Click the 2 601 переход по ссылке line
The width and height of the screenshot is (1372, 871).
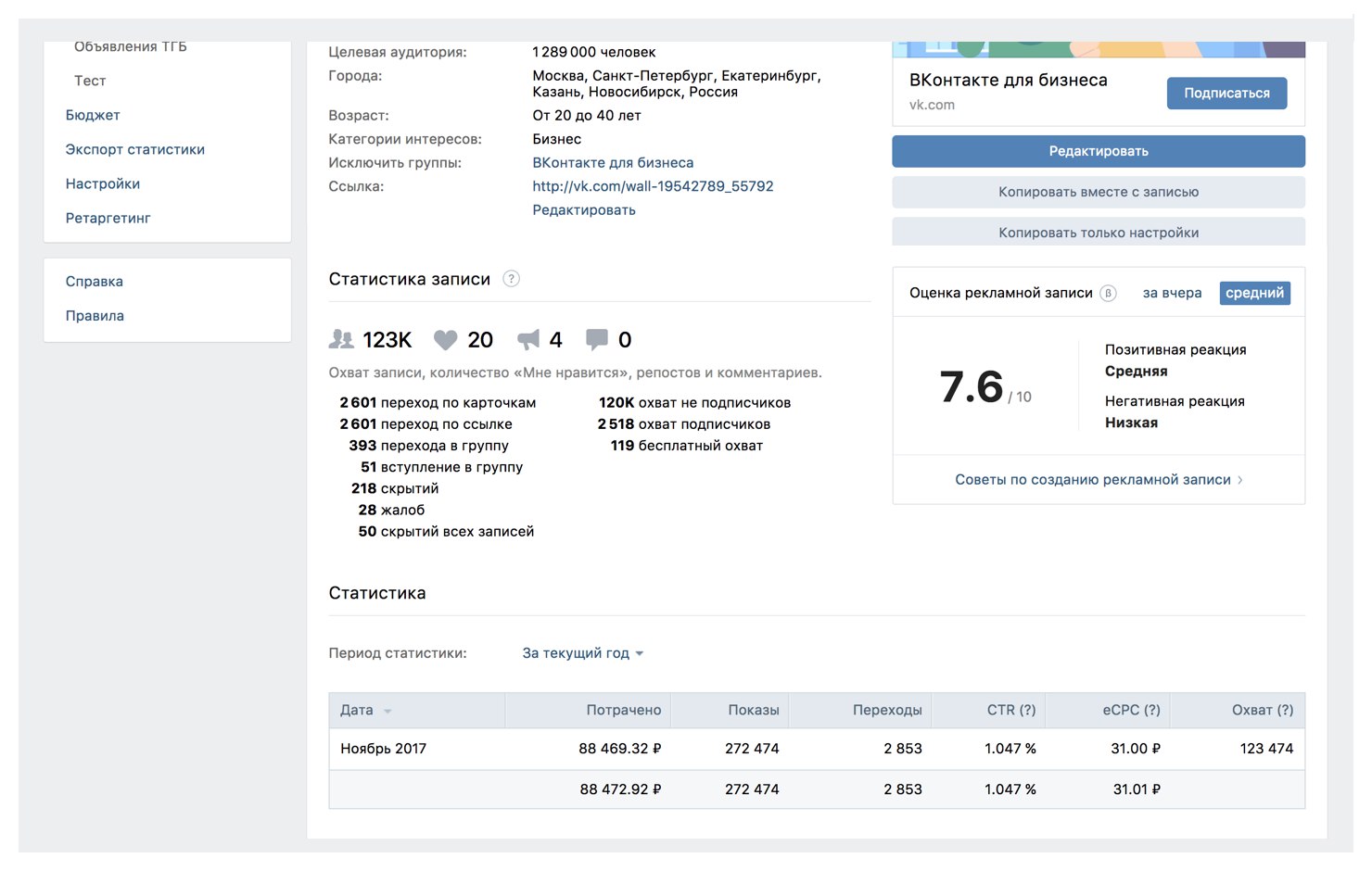click(426, 424)
